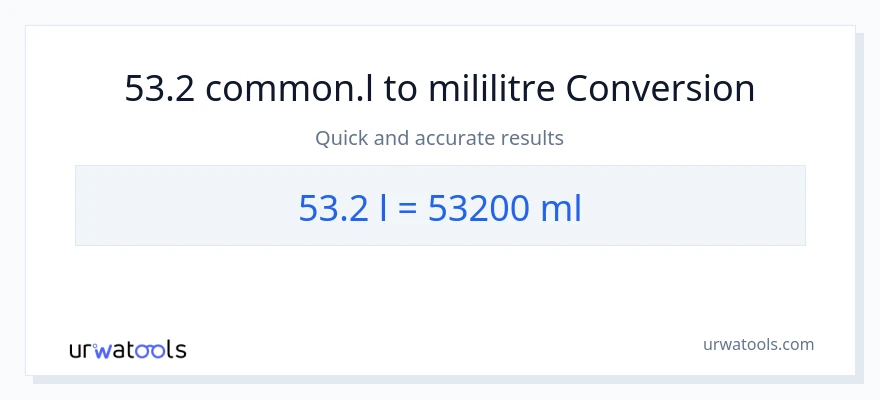Click the equals sign in the result
880x400 pixels.
click(x=409, y=207)
